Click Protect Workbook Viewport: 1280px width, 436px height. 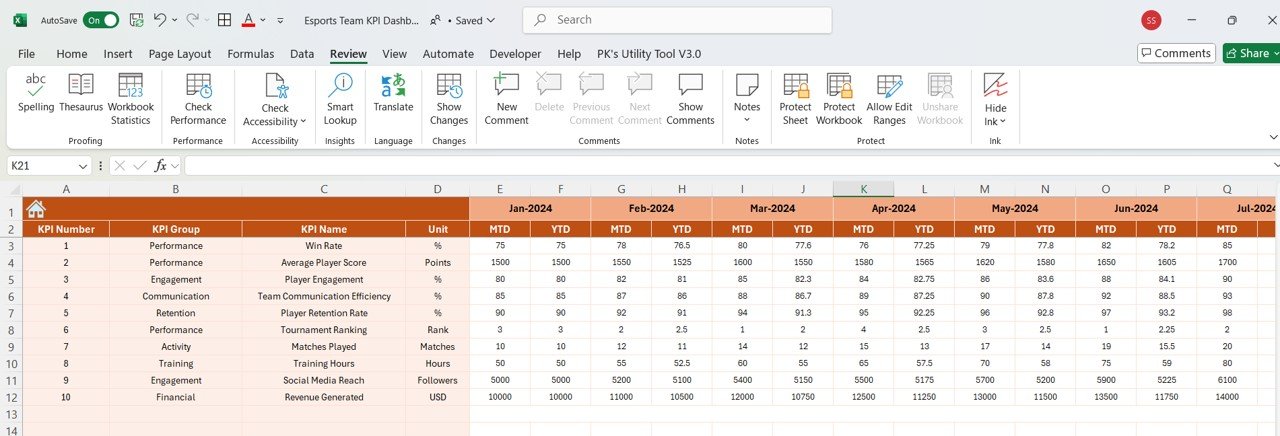tap(839, 99)
